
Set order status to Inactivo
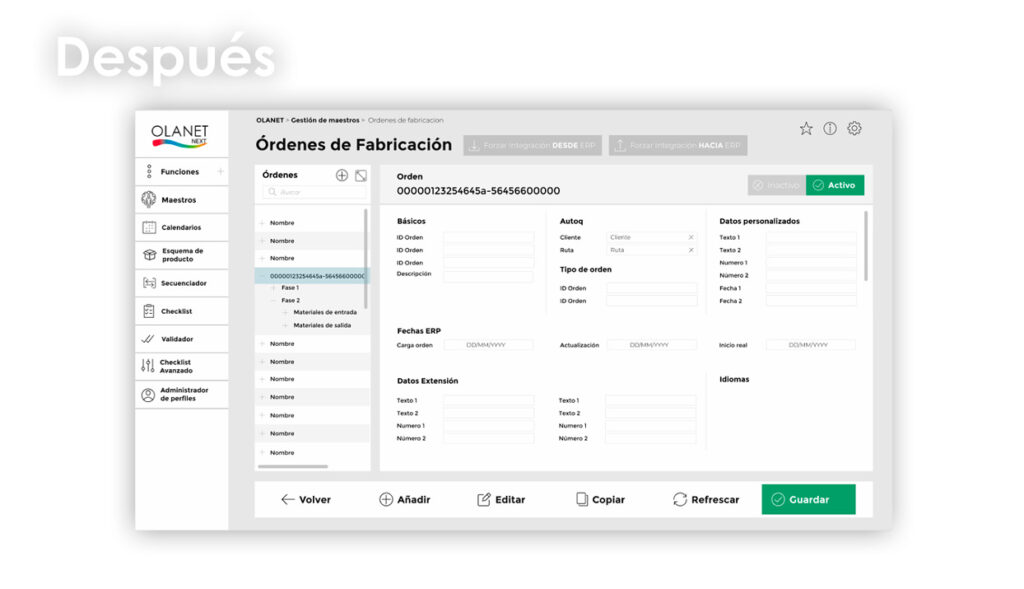point(776,185)
